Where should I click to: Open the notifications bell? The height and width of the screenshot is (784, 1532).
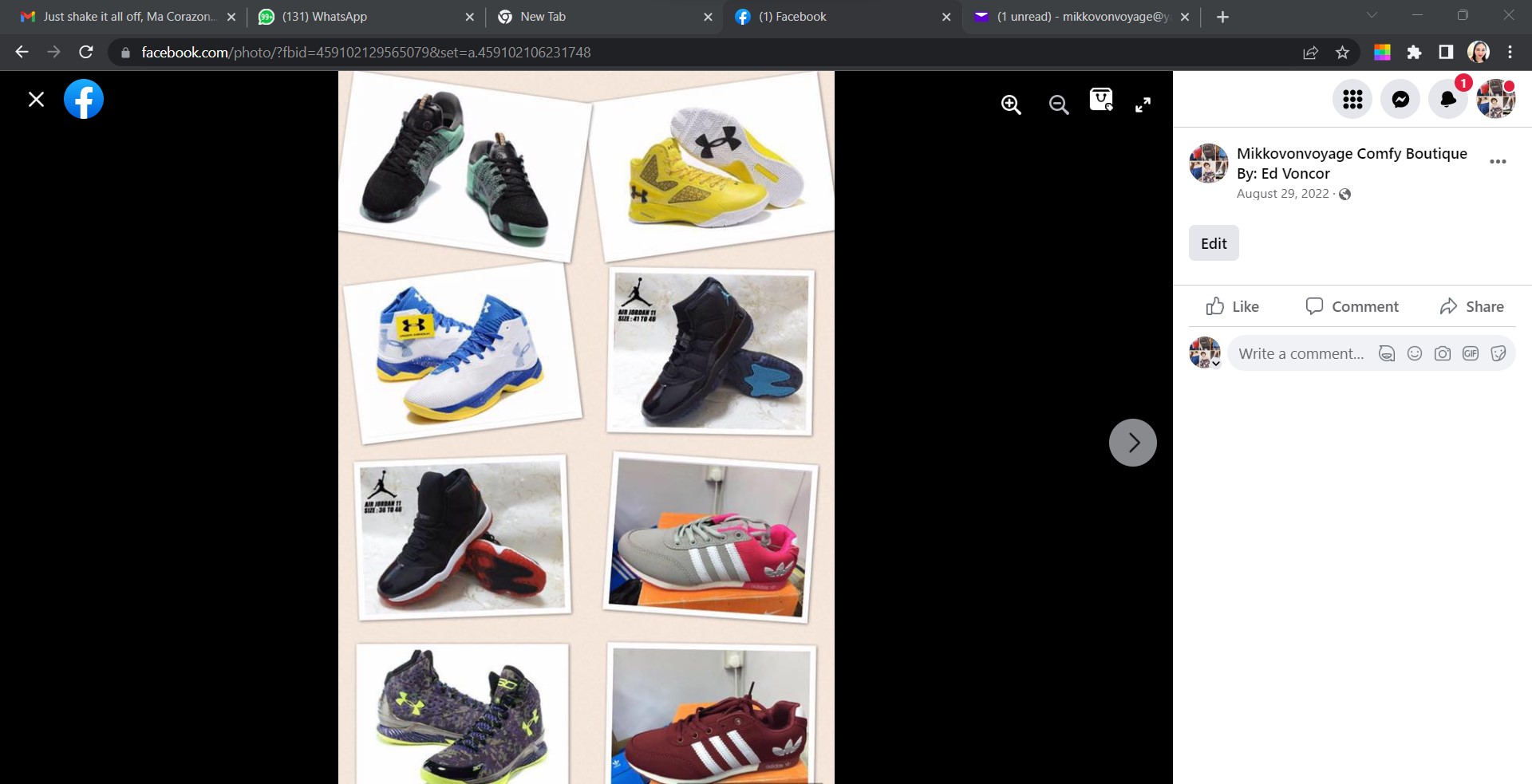[x=1447, y=99]
